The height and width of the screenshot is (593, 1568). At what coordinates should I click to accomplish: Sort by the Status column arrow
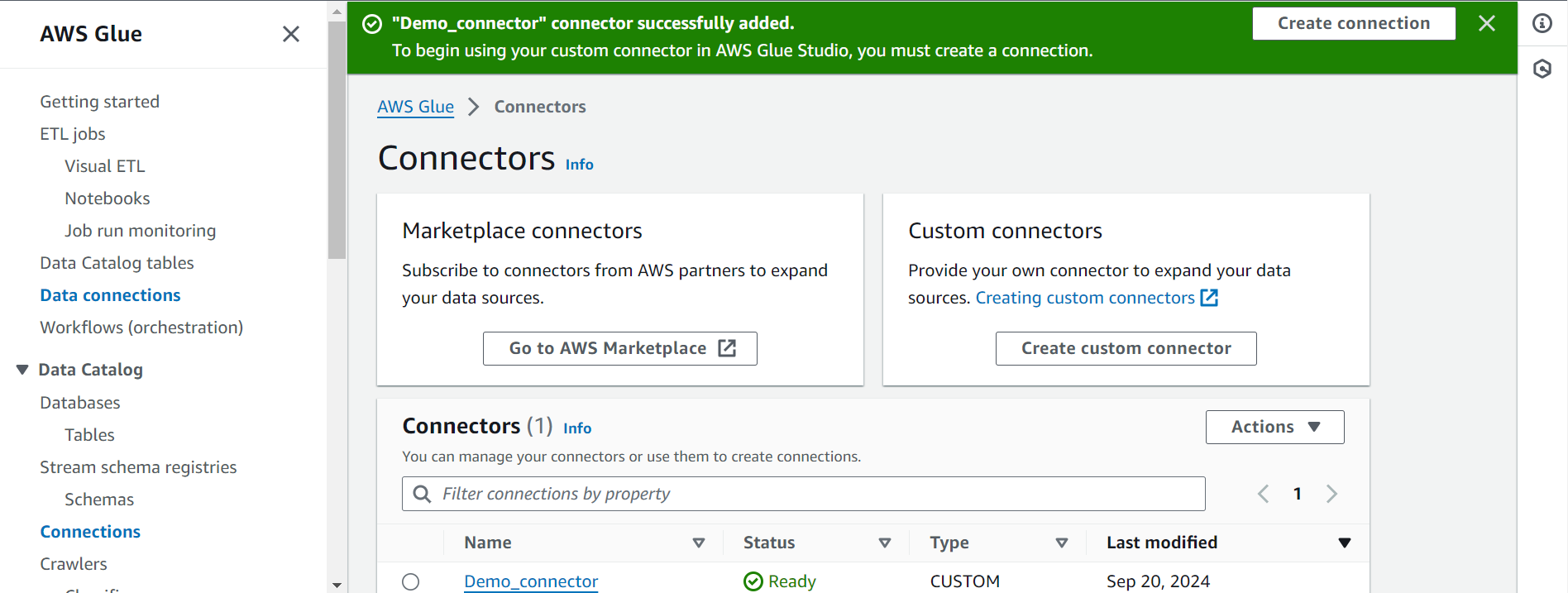(884, 543)
